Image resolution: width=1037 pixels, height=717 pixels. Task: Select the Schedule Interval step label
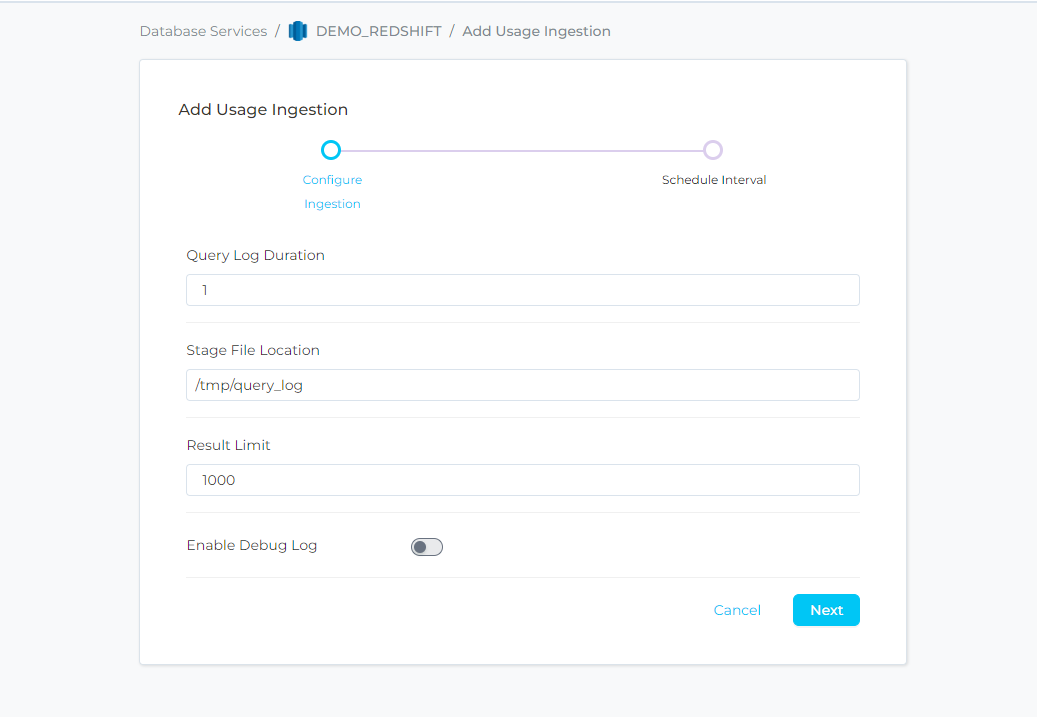714,180
